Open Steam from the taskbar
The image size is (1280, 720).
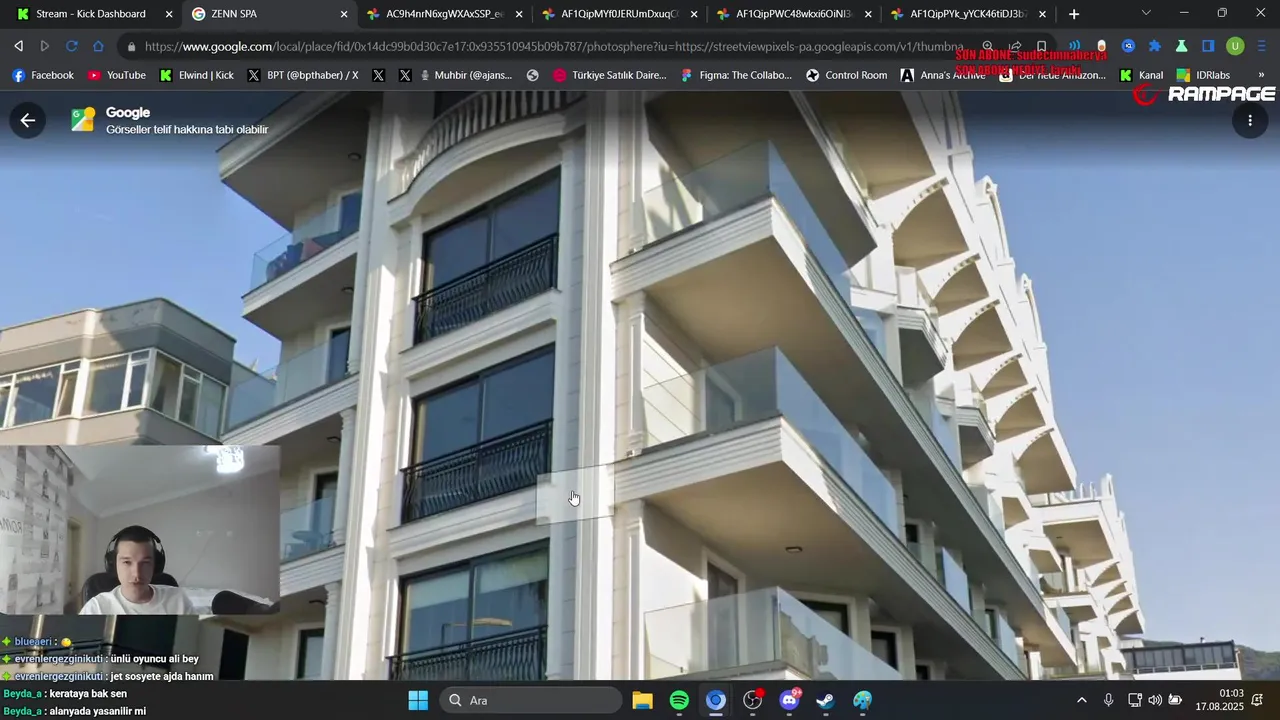(x=826, y=700)
